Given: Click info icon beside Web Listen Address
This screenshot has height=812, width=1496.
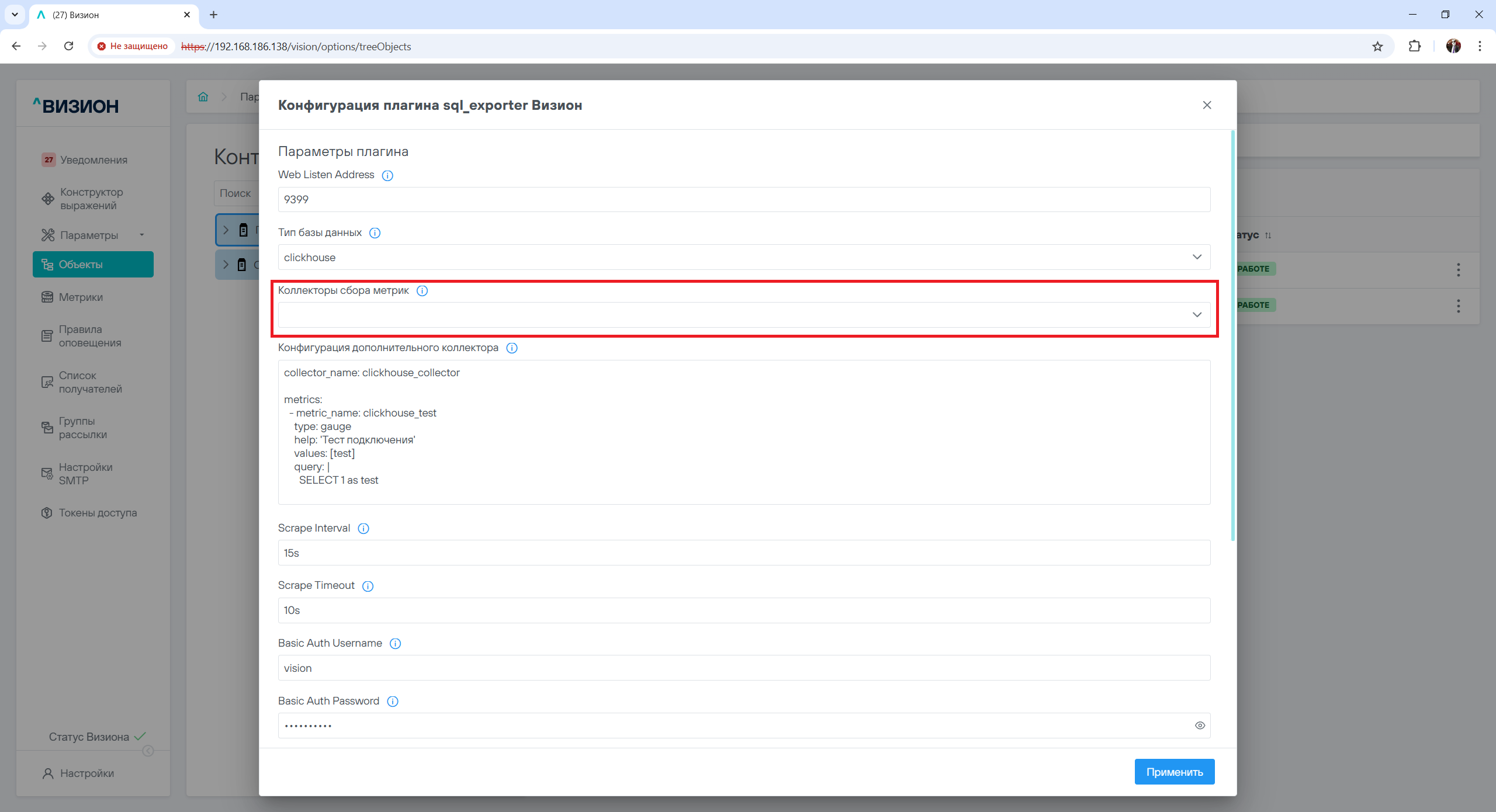Looking at the screenshot, I should coord(387,175).
